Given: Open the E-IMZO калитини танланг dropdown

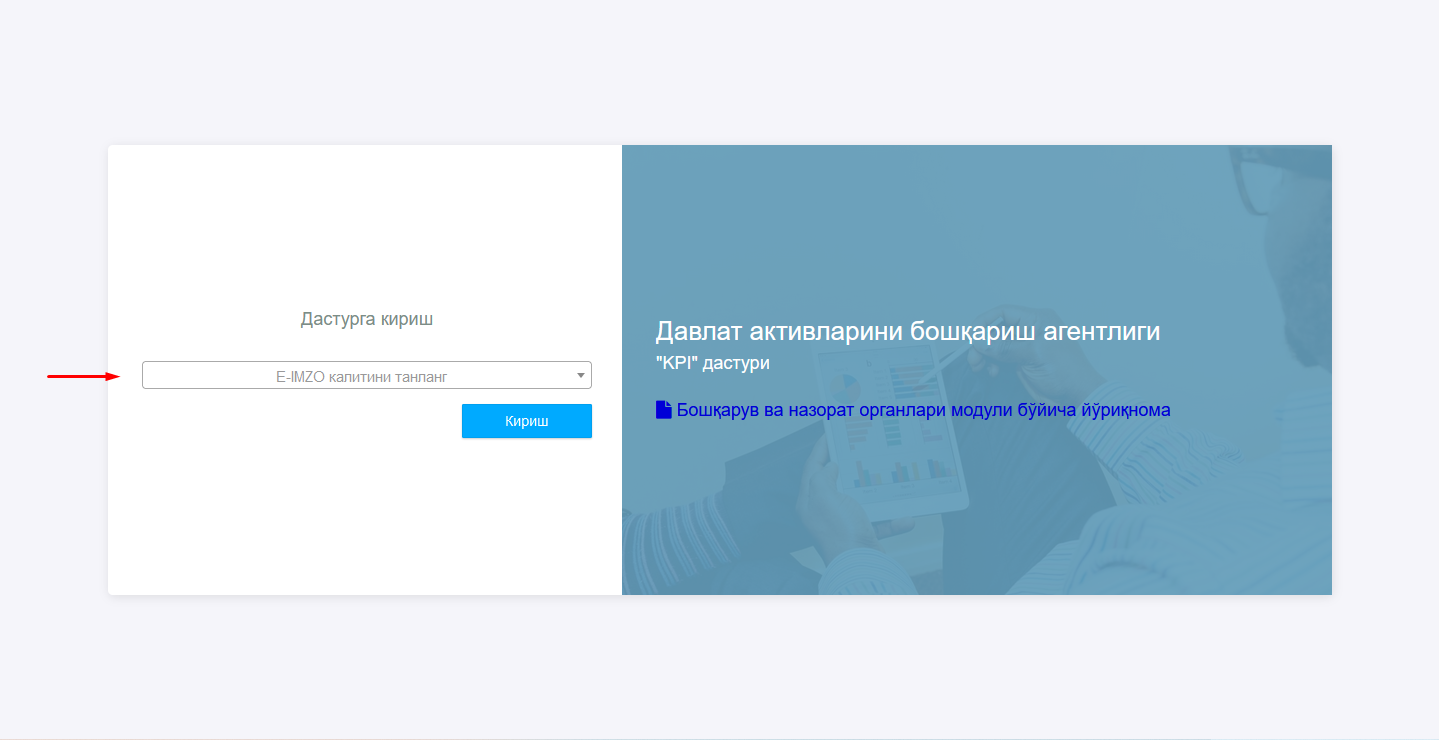Looking at the screenshot, I should click(x=366, y=375).
